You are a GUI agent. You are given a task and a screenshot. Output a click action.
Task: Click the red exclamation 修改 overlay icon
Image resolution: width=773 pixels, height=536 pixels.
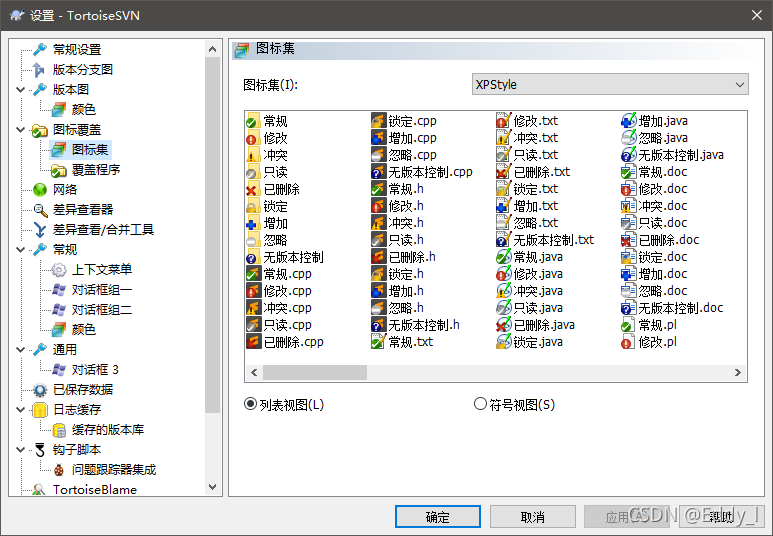(253, 138)
